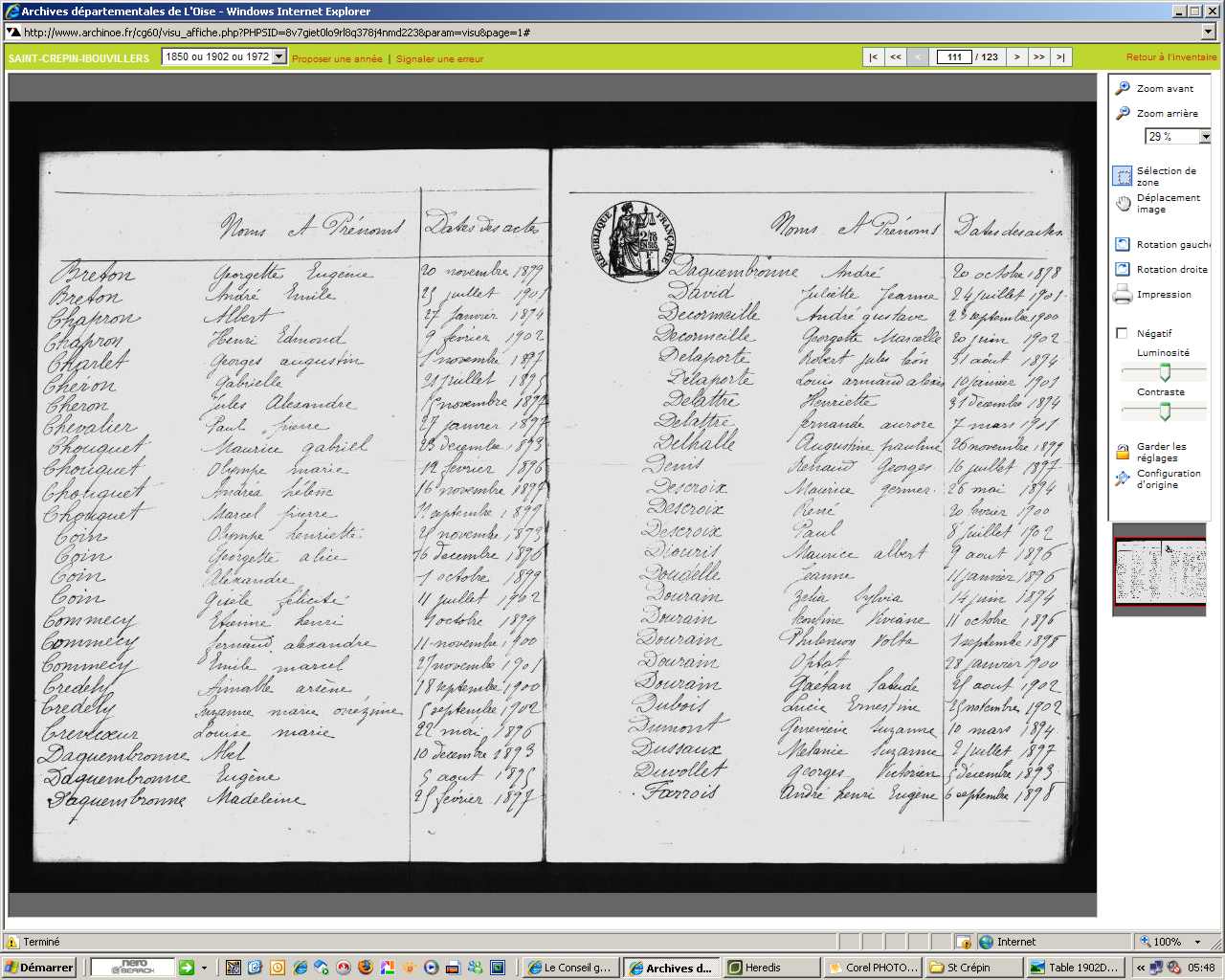Image resolution: width=1225 pixels, height=980 pixels.
Task: Click the Zoom arrière magnifier icon
Action: (x=1123, y=113)
